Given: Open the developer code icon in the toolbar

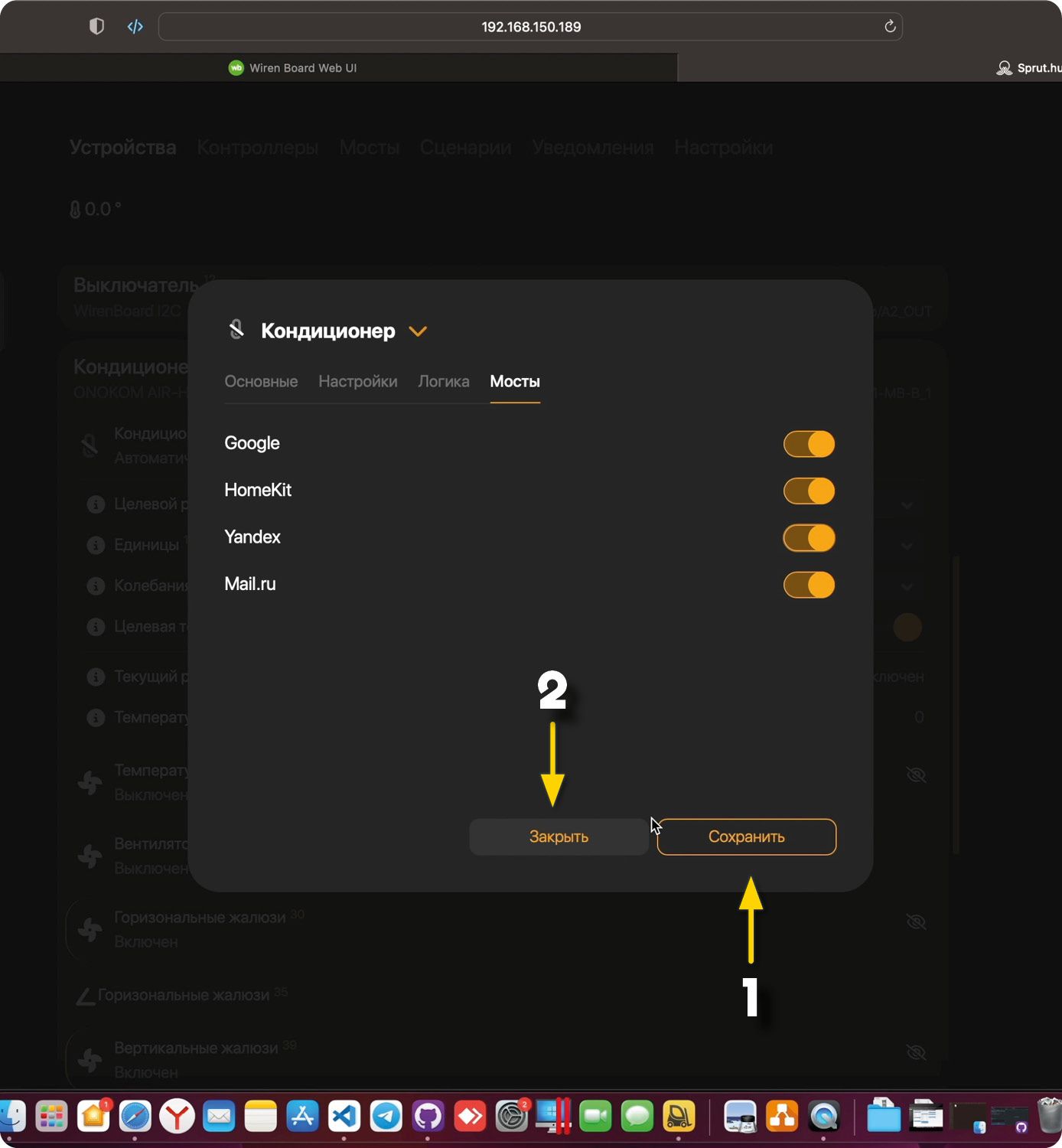Looking at the screenshot, I should click(135, 27).
